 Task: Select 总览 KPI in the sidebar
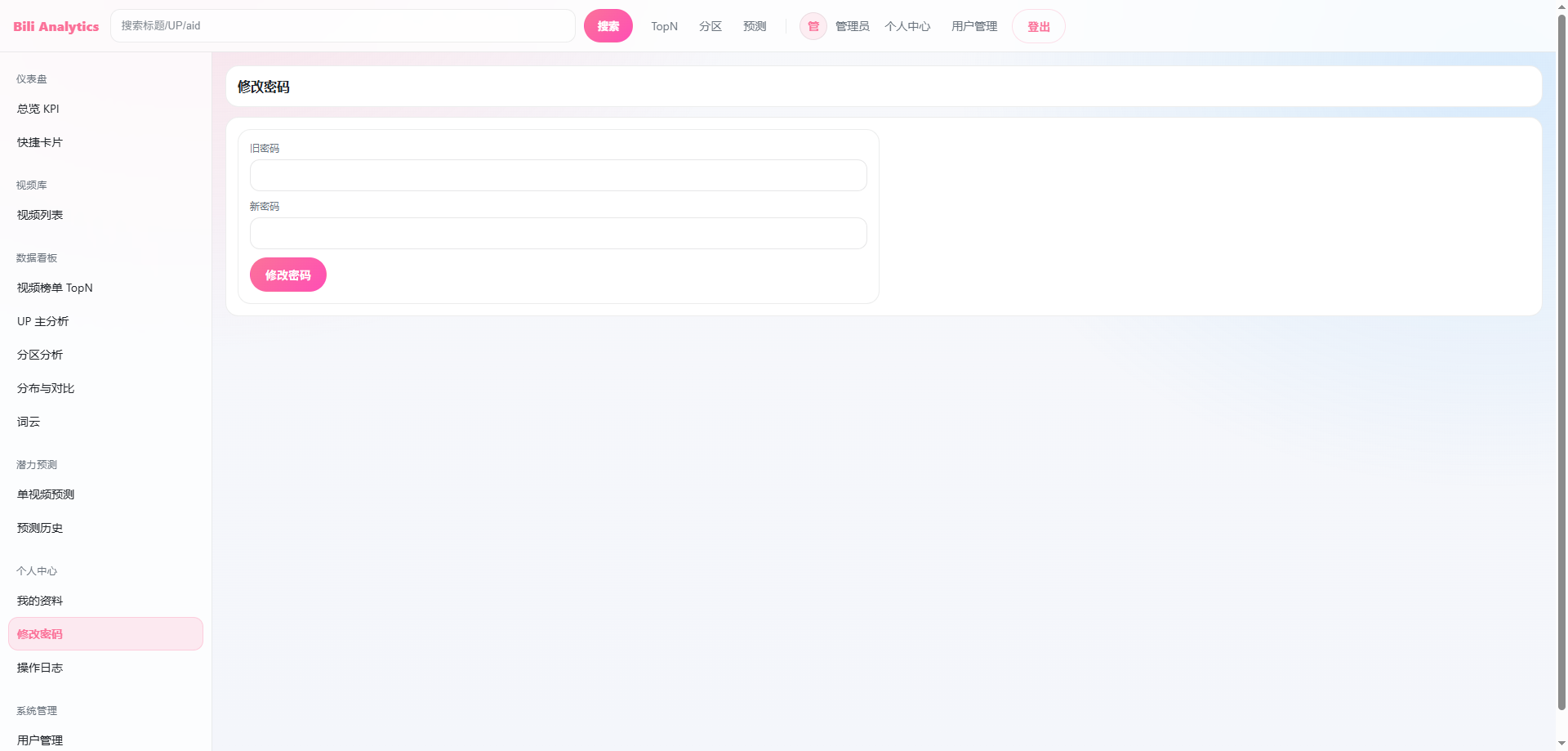(38, 109)
